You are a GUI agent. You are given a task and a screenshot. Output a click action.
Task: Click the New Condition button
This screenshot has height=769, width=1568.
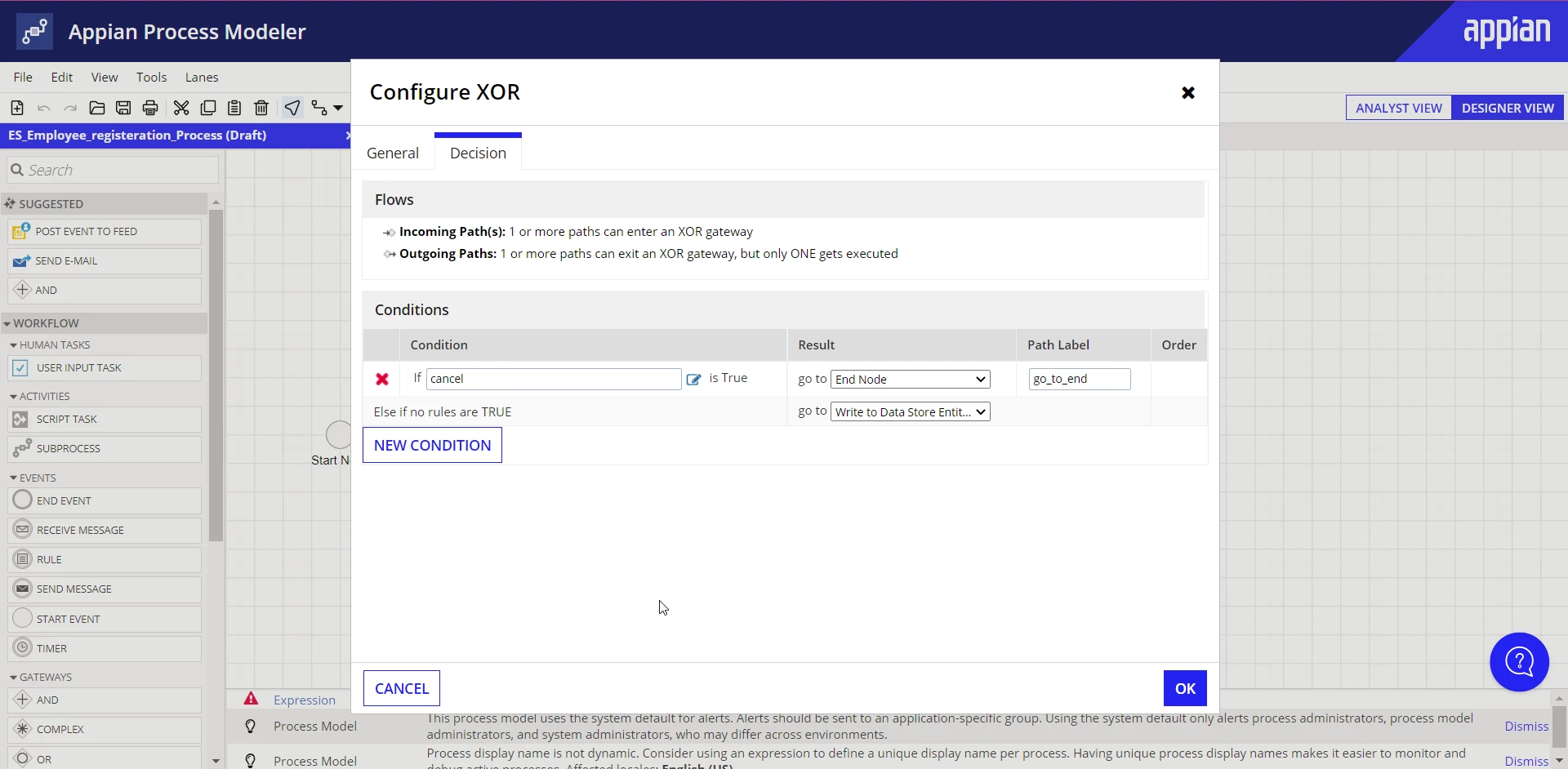pos(432,446)
